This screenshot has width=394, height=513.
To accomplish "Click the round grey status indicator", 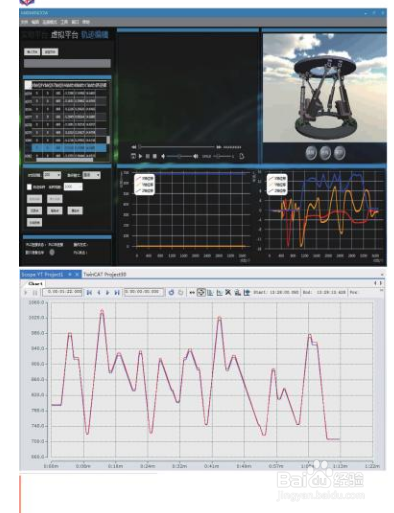I will pyautogui.click(x=52, y=252).
